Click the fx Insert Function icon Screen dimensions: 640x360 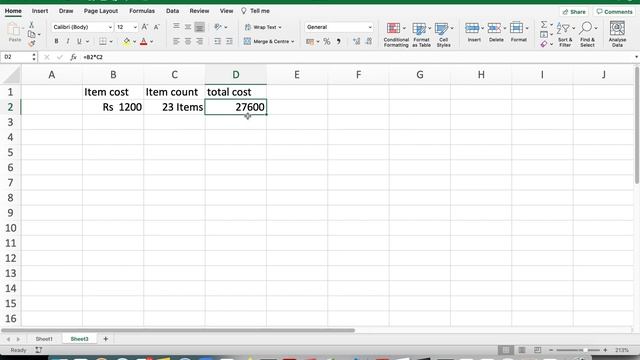73,57
